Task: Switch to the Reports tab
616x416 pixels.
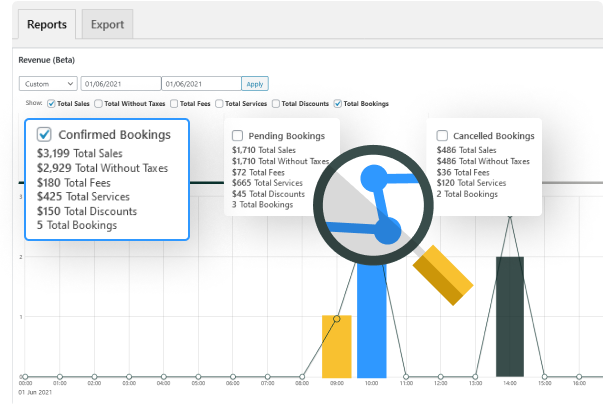Action: (x=47, y=24)
